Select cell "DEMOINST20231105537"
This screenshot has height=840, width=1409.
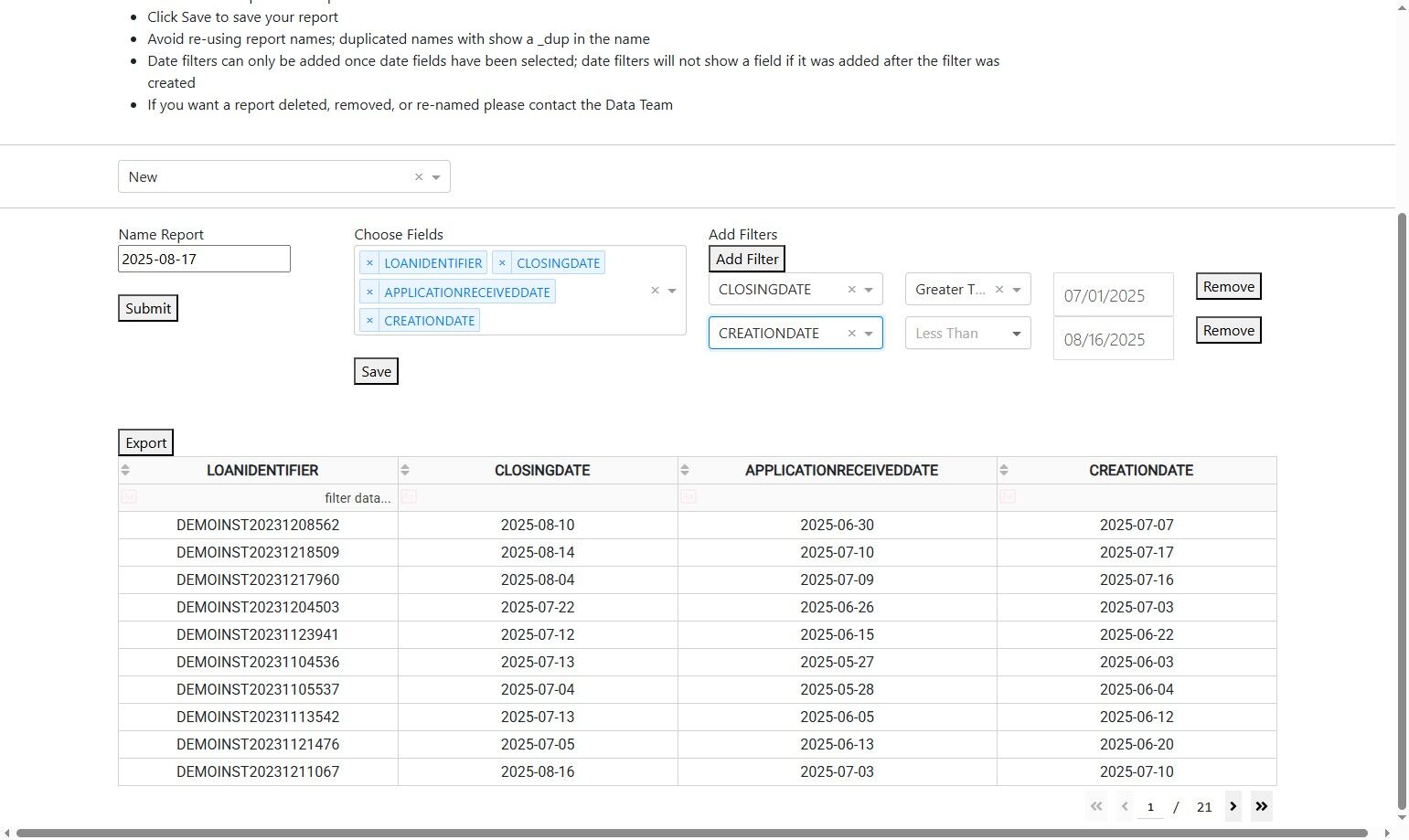point(258,690)
